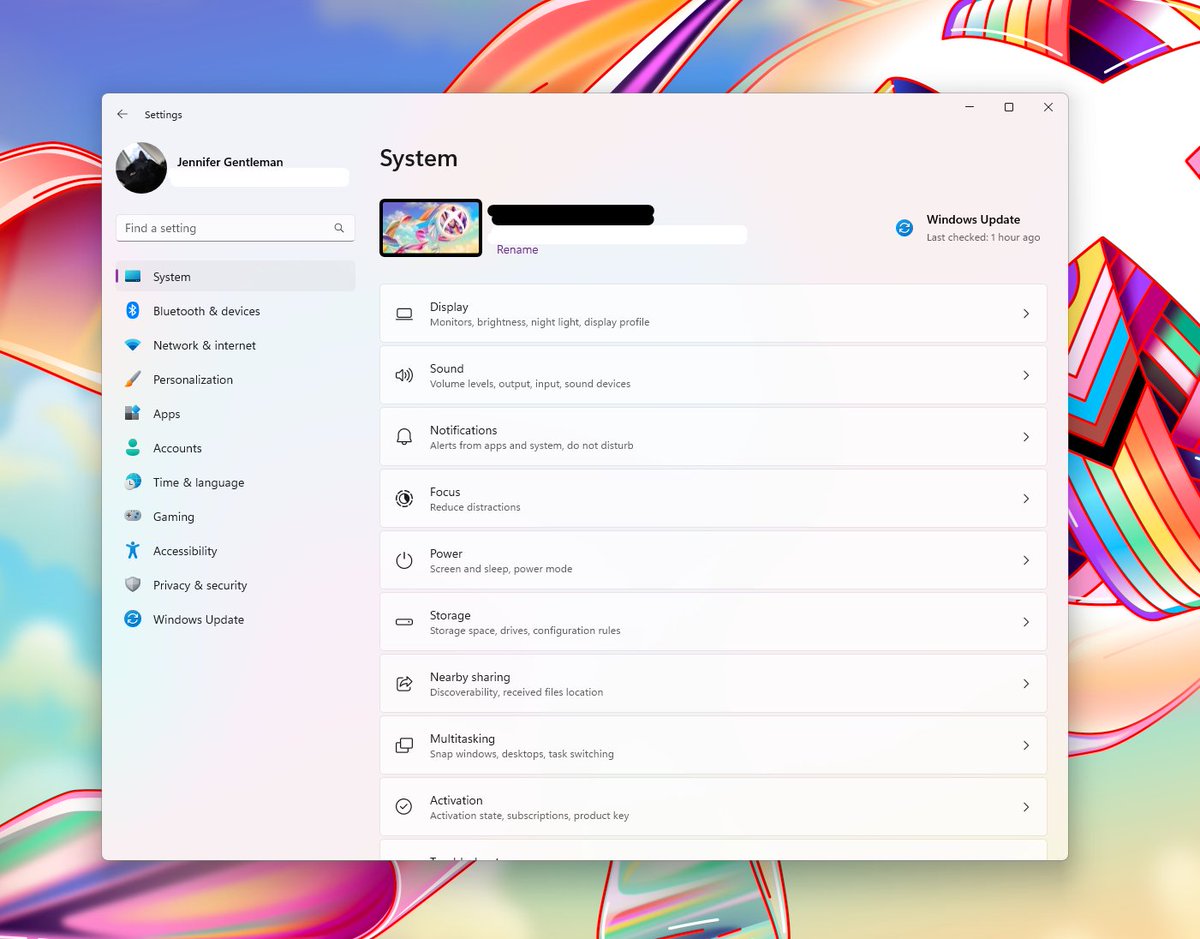Open the Apps icon in the sidebar
Viewport: 1200px width, 939px height.
133,414
